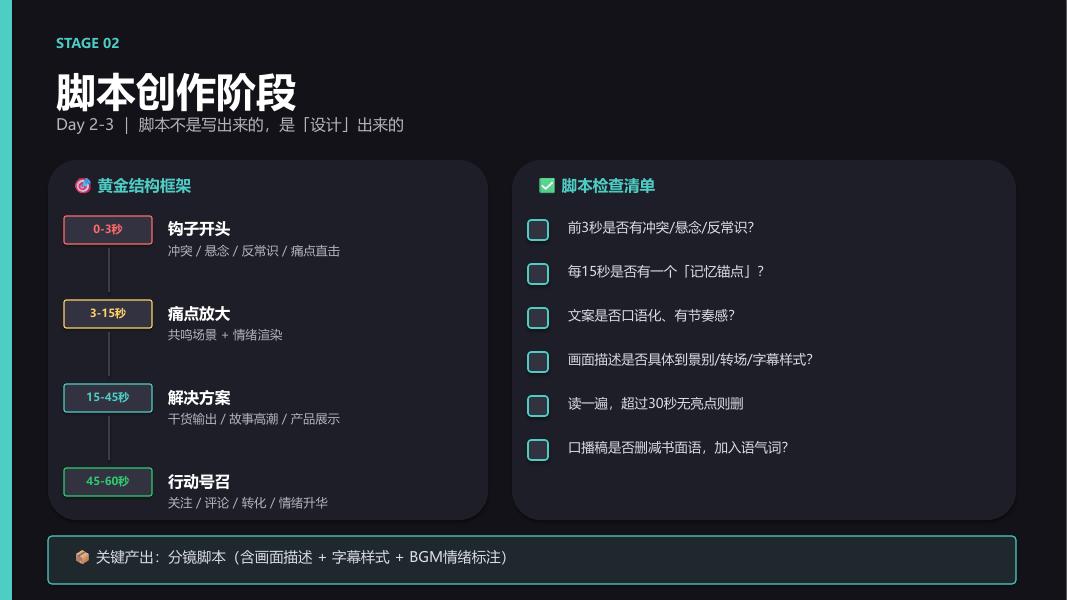
Task: Select the yellow 3-15秒 time badge
Action: (x=108, y=314)
